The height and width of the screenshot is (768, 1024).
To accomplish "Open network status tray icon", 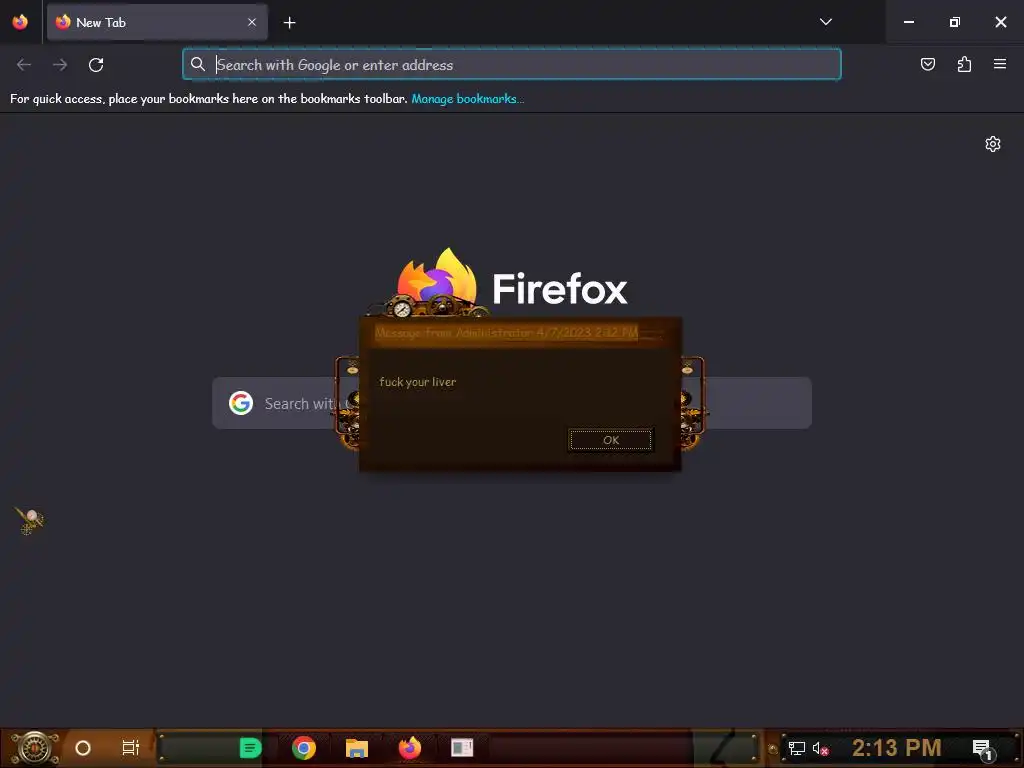I will click(x=796, y=748).
